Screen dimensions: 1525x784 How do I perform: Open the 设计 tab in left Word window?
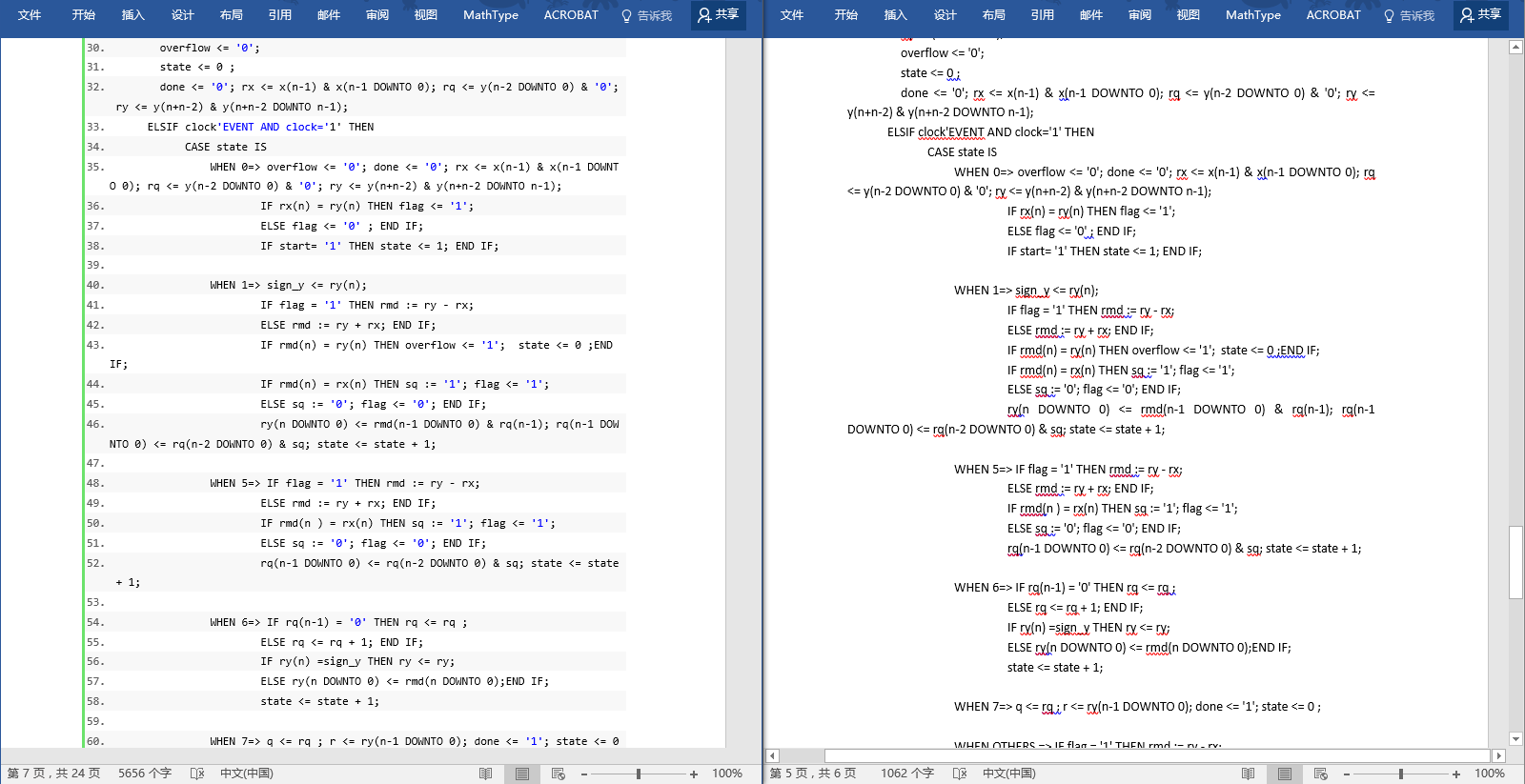click(x=182, y=15)
